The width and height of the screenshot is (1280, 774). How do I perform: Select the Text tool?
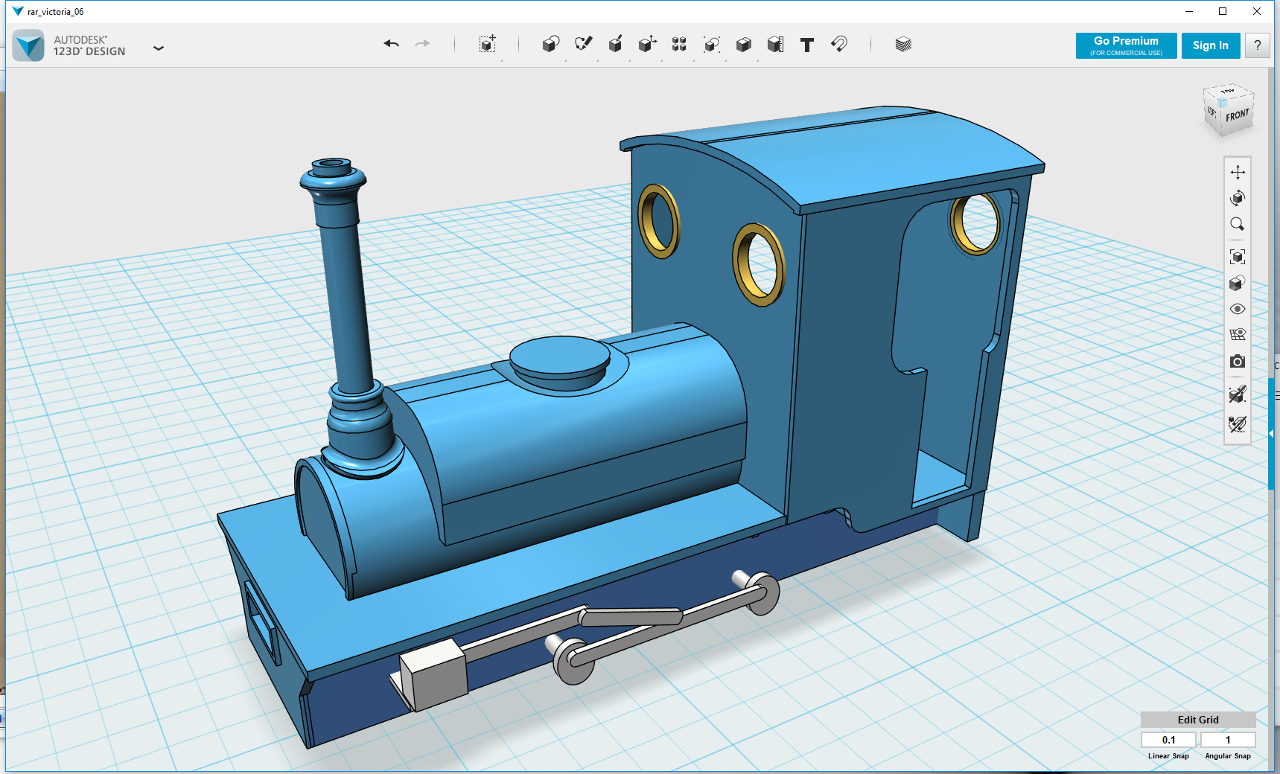tap(807, 44)
